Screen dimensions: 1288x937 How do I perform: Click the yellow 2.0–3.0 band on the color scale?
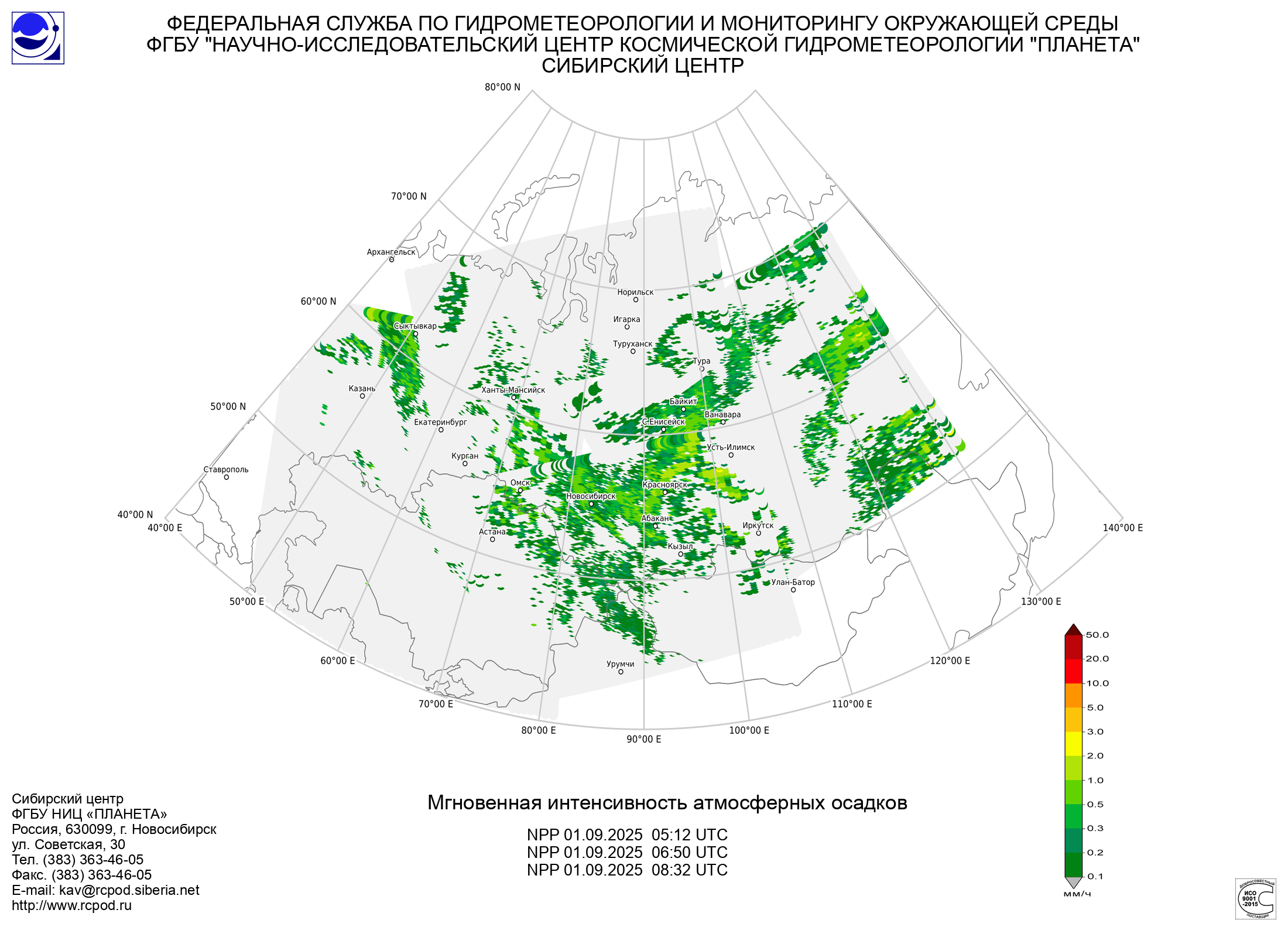pos(1073,744)
